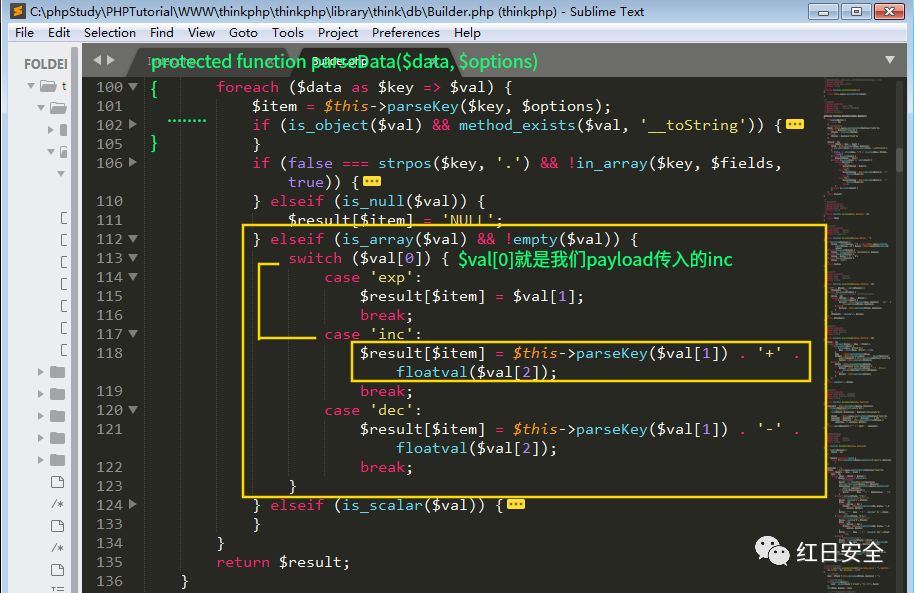Collapse the switch block at line 113
The image size is (914, 593).
(x=133, y=257)
